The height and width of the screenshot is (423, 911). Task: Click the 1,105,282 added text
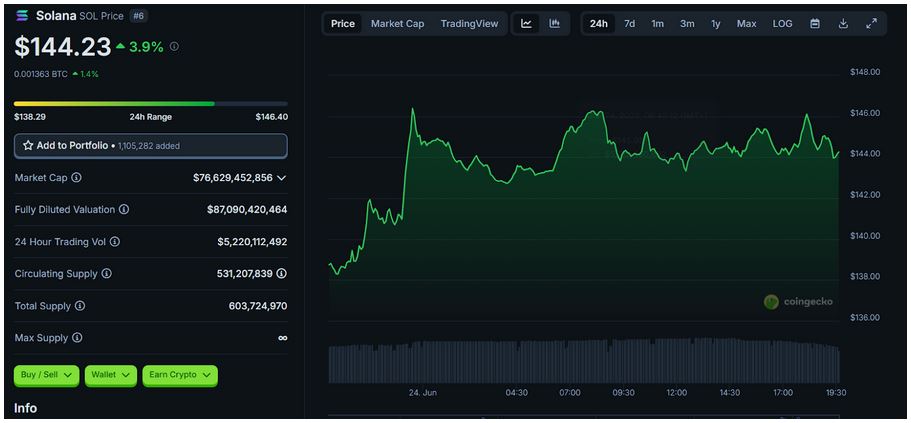point(149,146)
